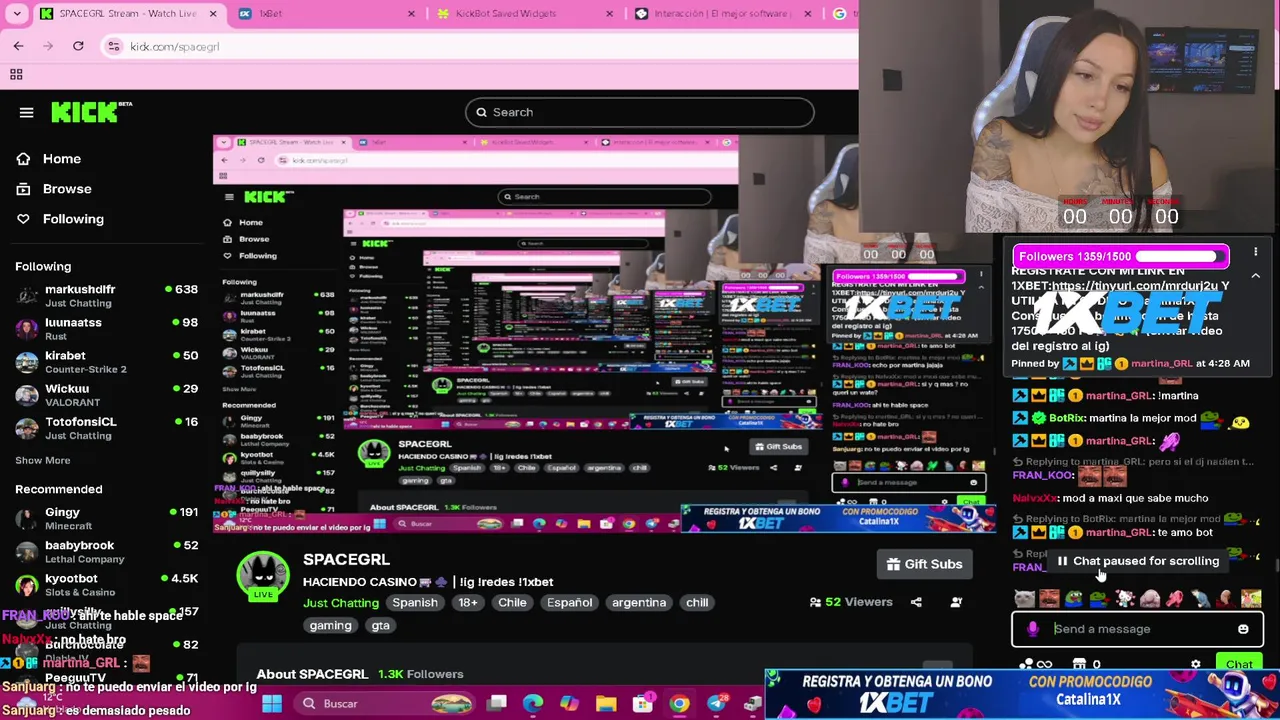Open Wickuu channel in Following
Viewport: 1280px width, 720px height.
[107, 395]
